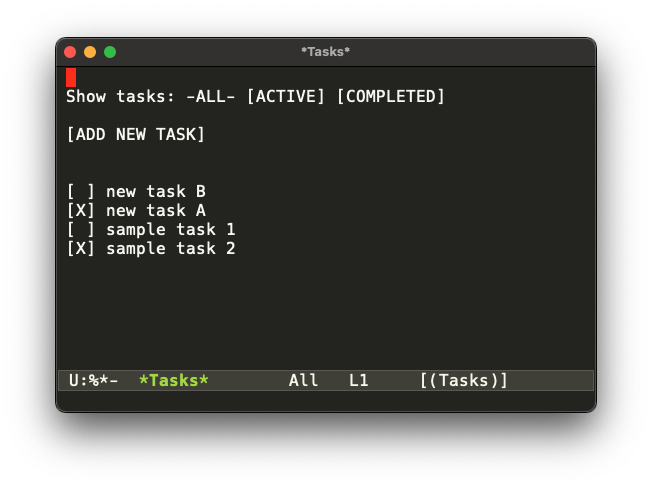
Task: Minimize the Tasks window with yellow button
Action: (x=90, y=52)
